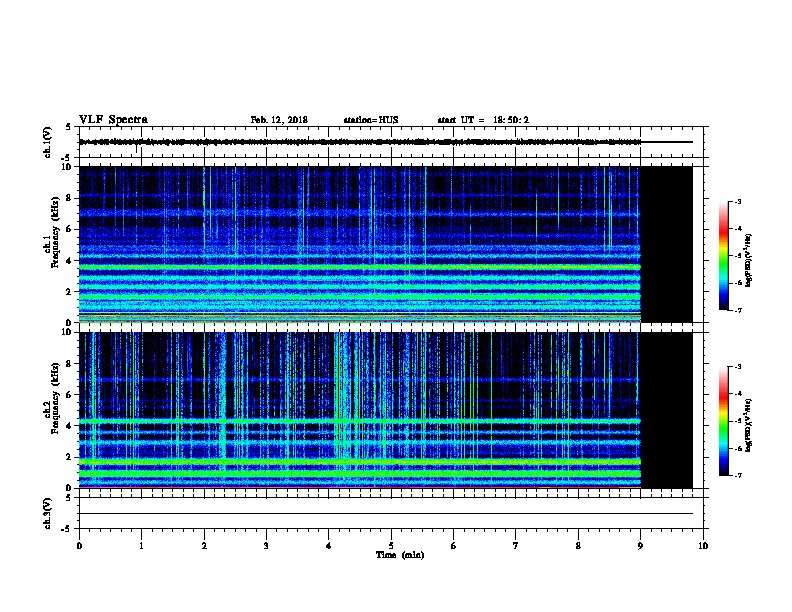Image resolution: width=792 pixels, height=612 pixels.
Task: Click the ch.1 color bar legend
Action: click(x=723, y=256)
